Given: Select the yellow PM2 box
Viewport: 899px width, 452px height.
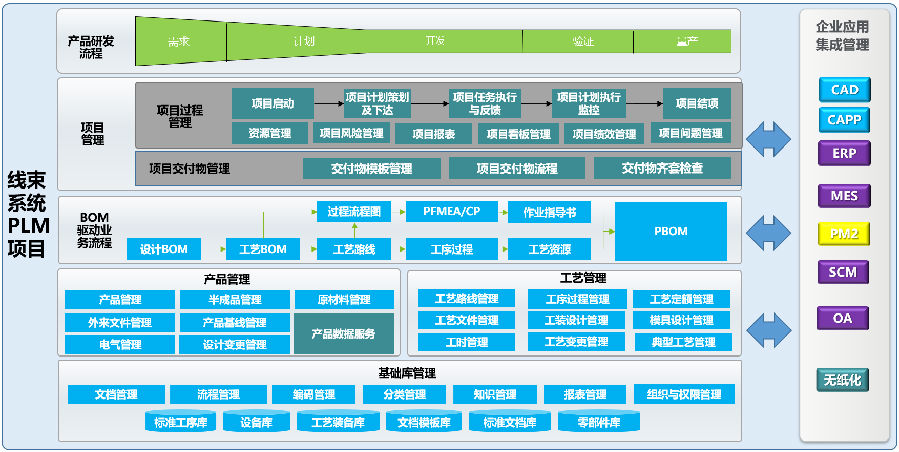Looking at the screenshot, I should [845, 233].
